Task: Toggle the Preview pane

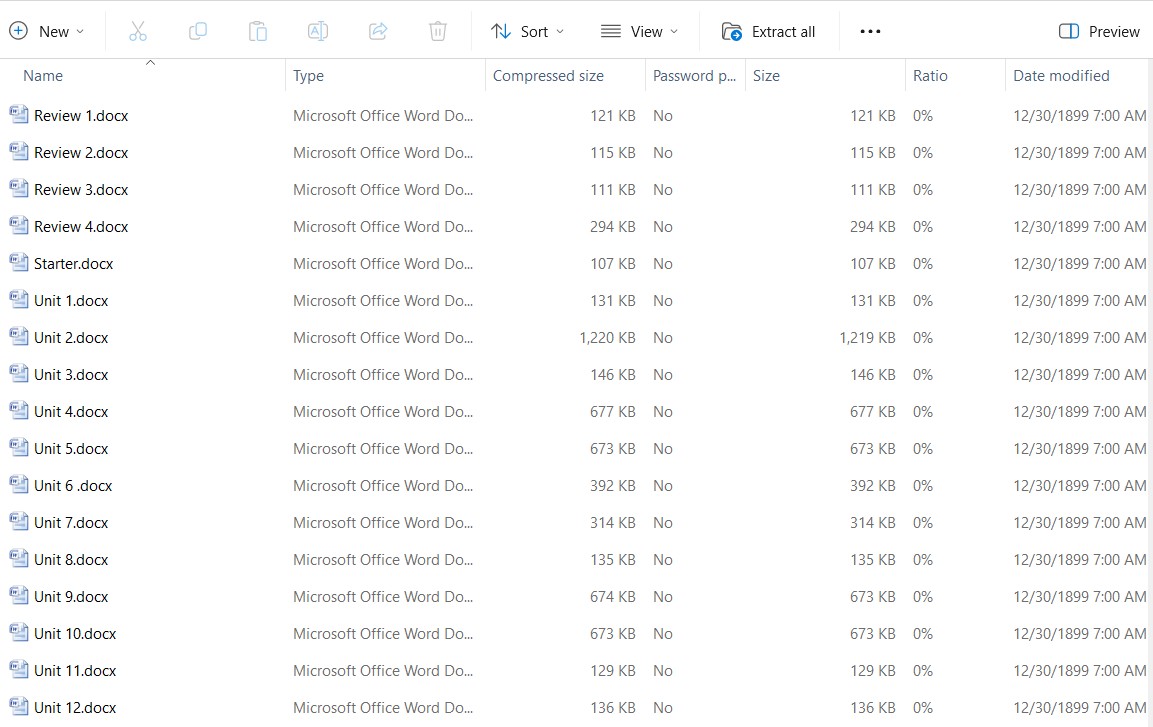Action: [x=1099, y=32]
